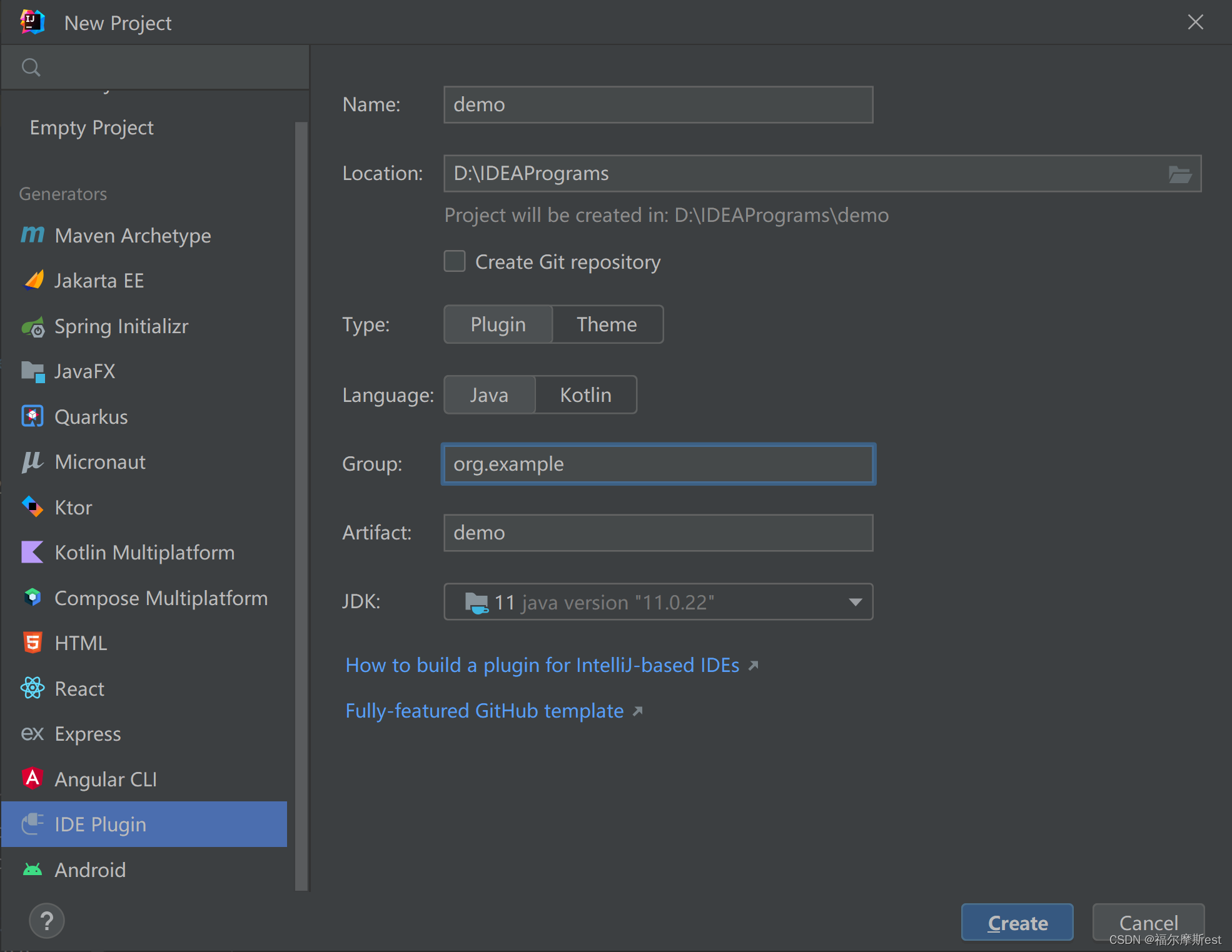Select Java as the language
The height and width of the screenshot is (952, 1232).
[x=489, y=395]
